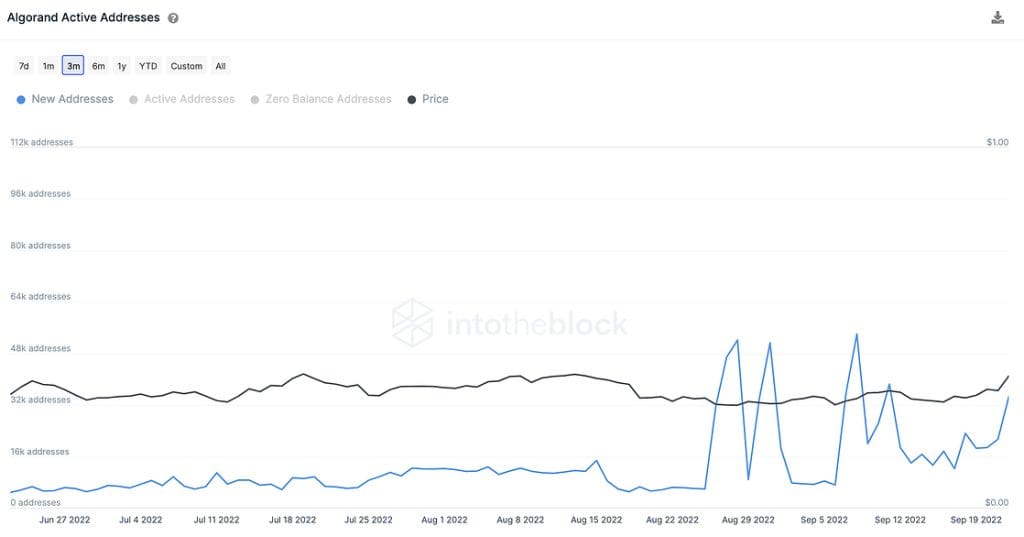Screen dimensions: 1024x537
Task: Enable the Active Addresses series
Action: tap(189, 99)
